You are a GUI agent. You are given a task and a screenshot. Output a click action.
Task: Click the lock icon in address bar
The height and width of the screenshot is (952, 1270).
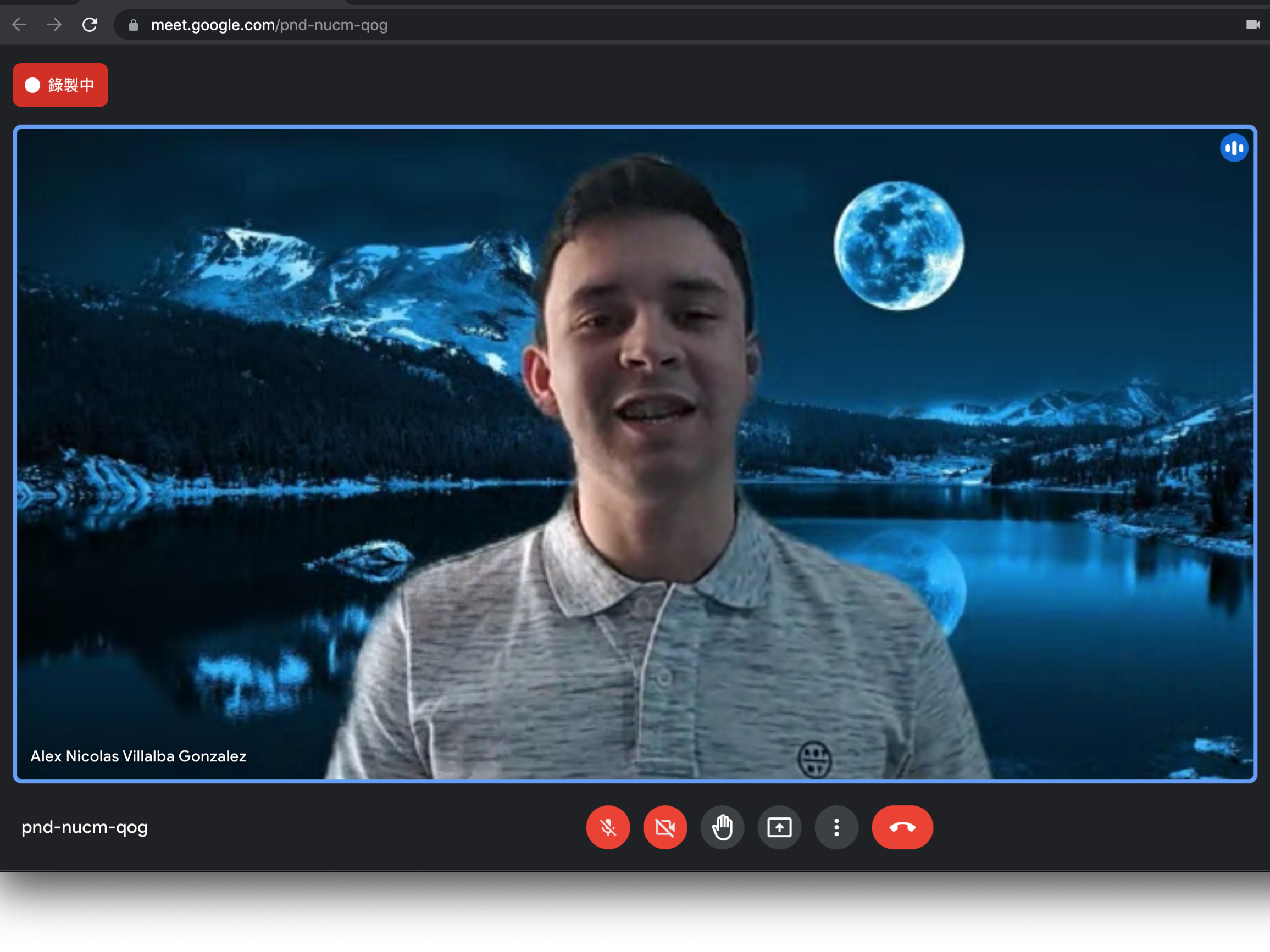pyautogui.click(x=133, y=25)
